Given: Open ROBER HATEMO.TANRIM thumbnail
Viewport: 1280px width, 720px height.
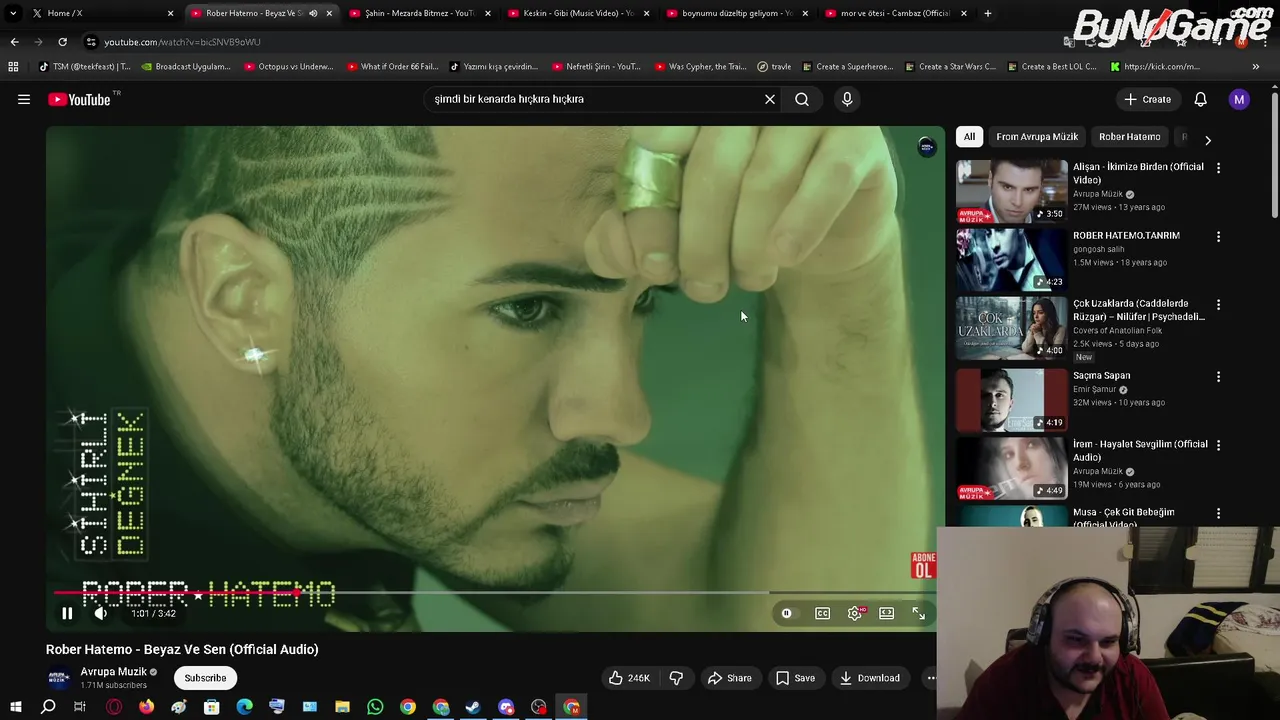Looking at the screenshot, I should pyautogui.click(x=1011, y=259).
